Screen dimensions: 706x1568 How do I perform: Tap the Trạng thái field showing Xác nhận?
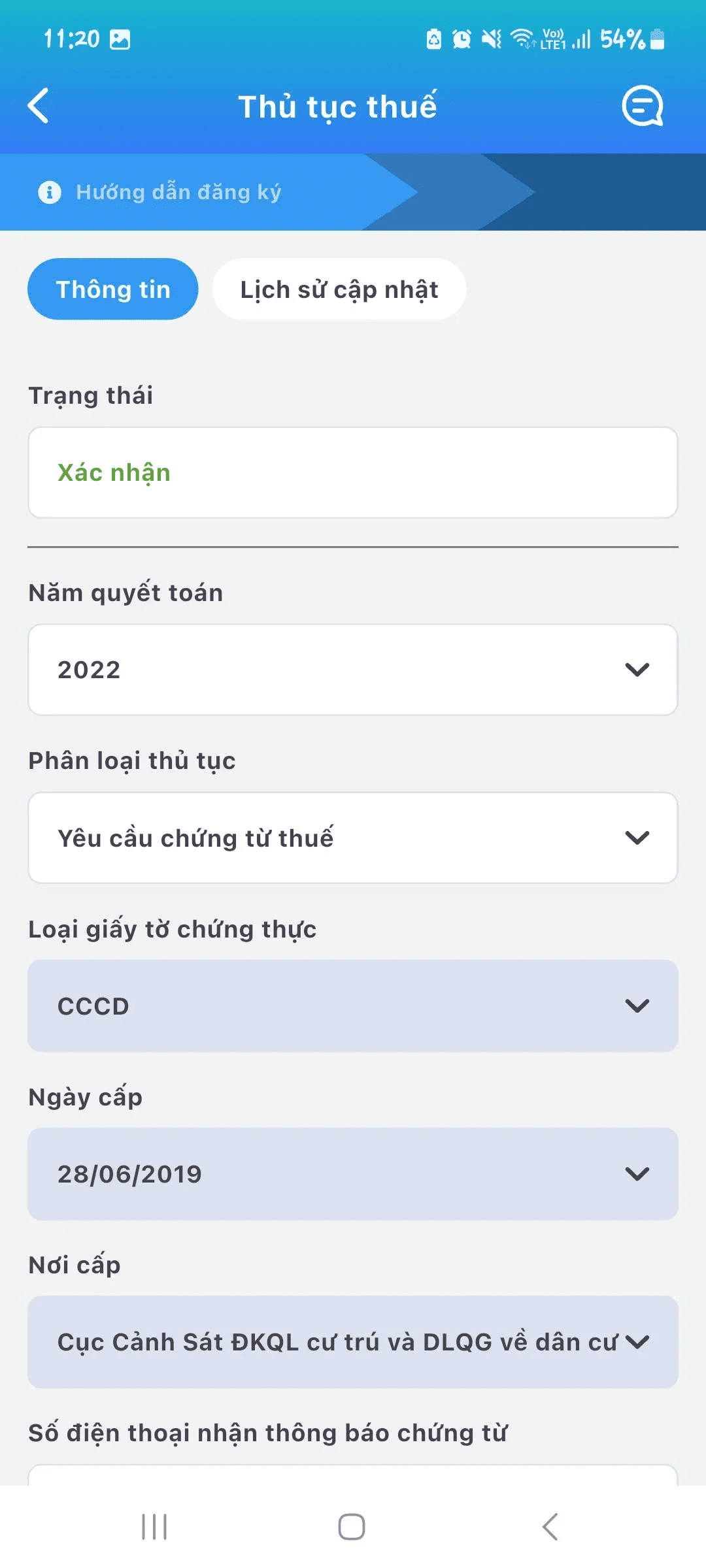coord(353,472)
